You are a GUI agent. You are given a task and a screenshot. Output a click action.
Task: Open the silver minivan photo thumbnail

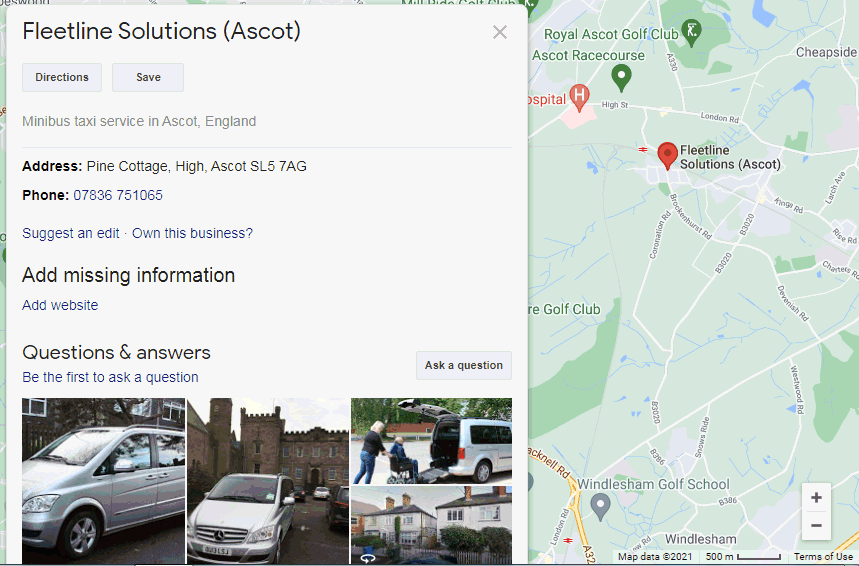click(x=103, y=480)
